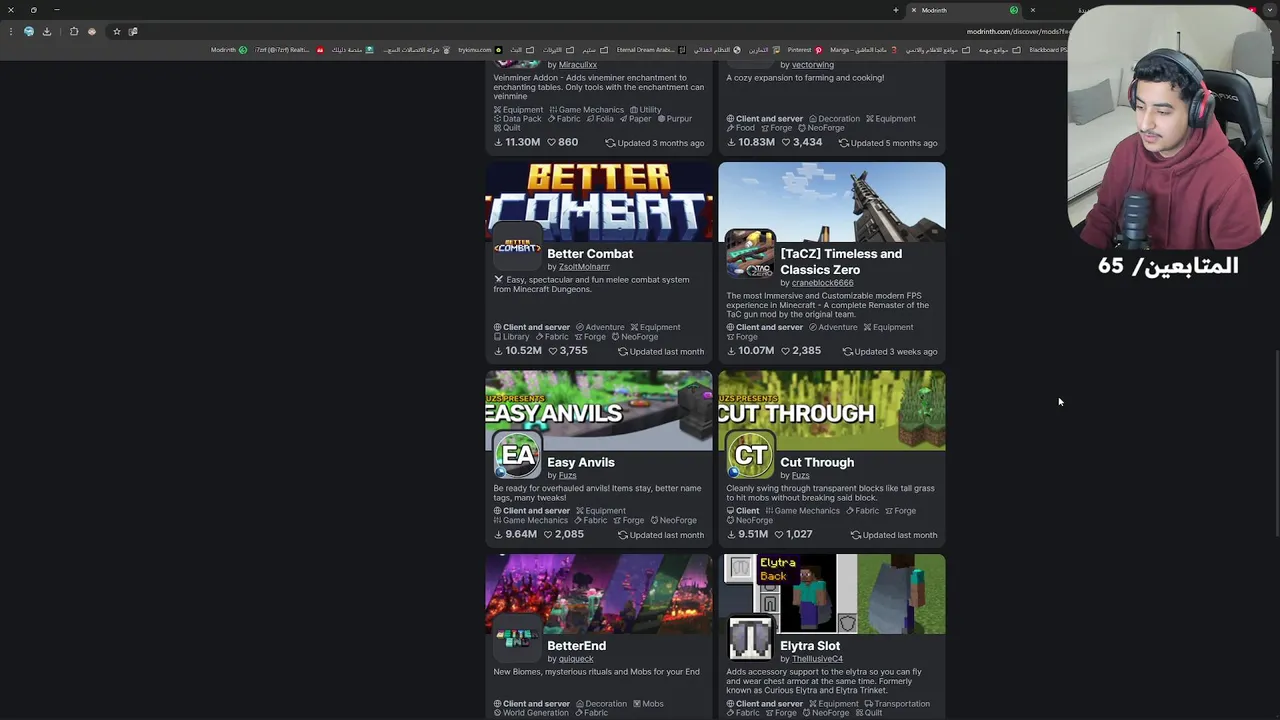Open the BetterEnd mod title
Screen dimensions: 1280x720
coord(577,646)
